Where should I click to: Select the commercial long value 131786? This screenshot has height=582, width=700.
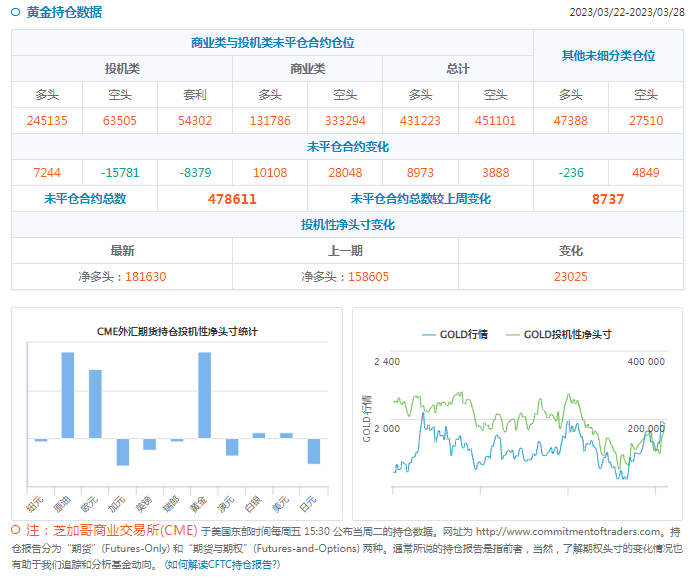point(270,121)
